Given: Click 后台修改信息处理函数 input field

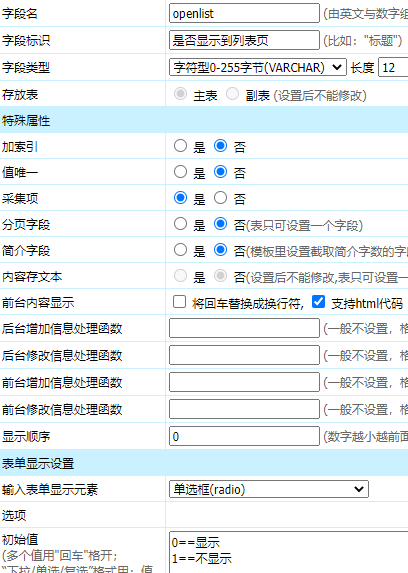Looking at the screenshot, I should (x=244, y=355).
